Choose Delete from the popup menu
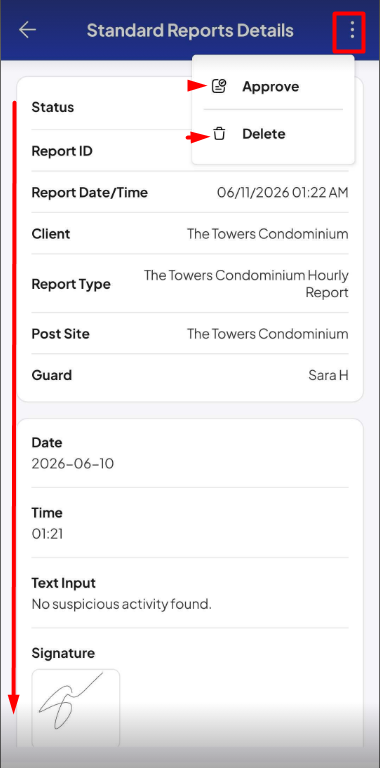 pos(263,134)
